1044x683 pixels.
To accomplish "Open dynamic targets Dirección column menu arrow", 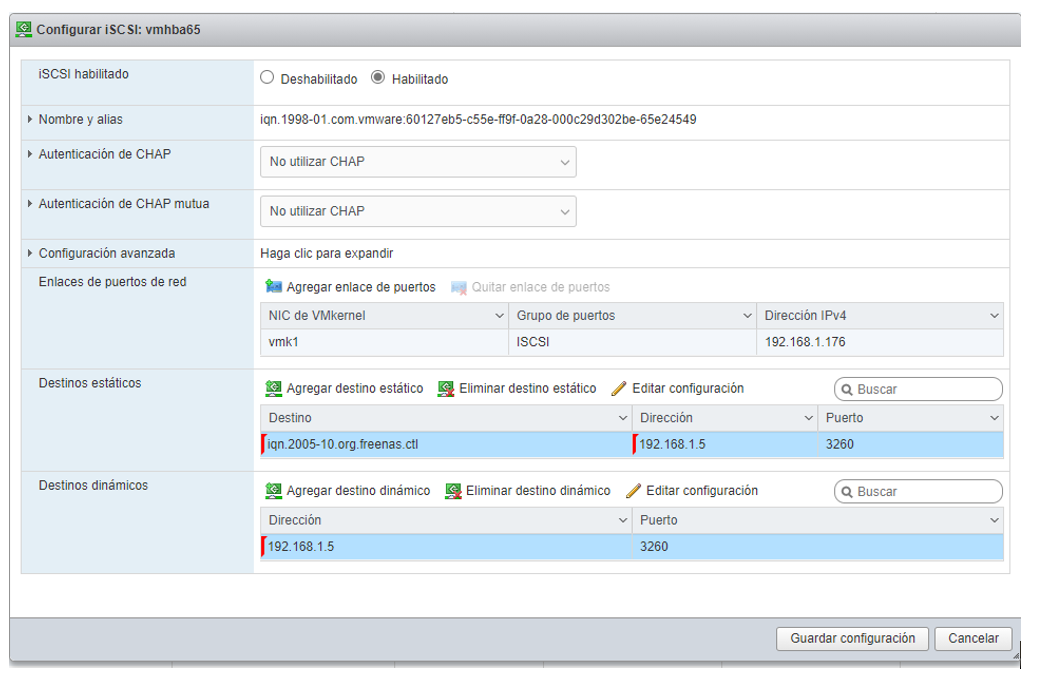I will 623,520.
